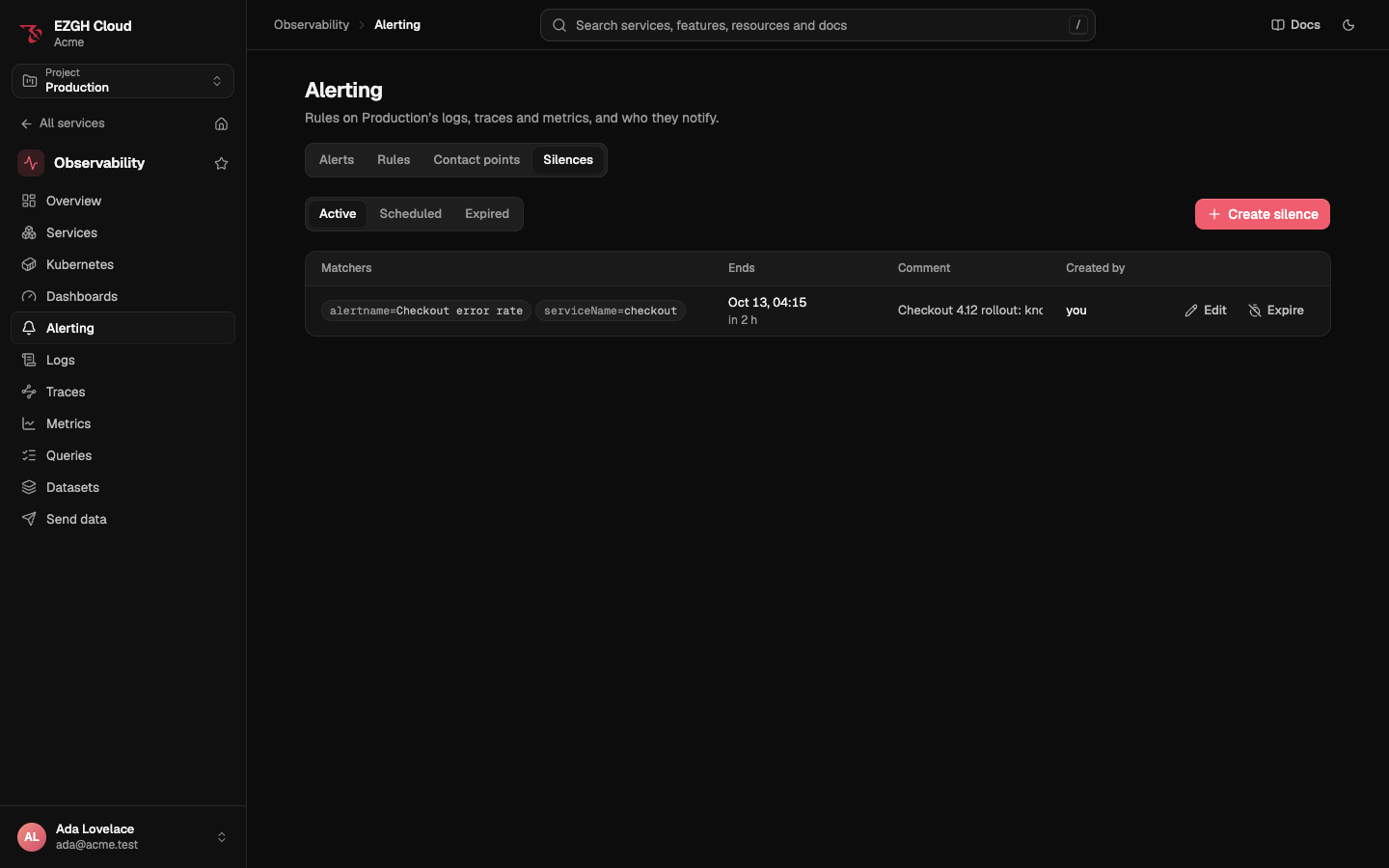Click the Dashboards gauge icon
The image size is (1389, 868).
(29, 296)
